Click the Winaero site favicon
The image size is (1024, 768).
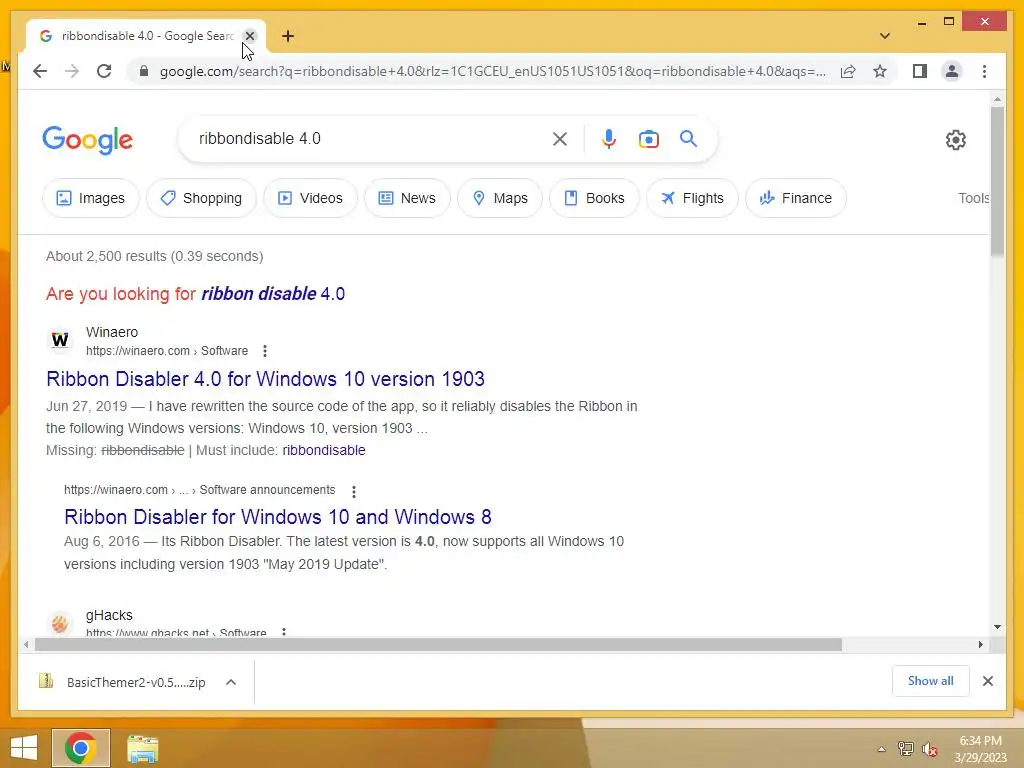tap(60, 340)
